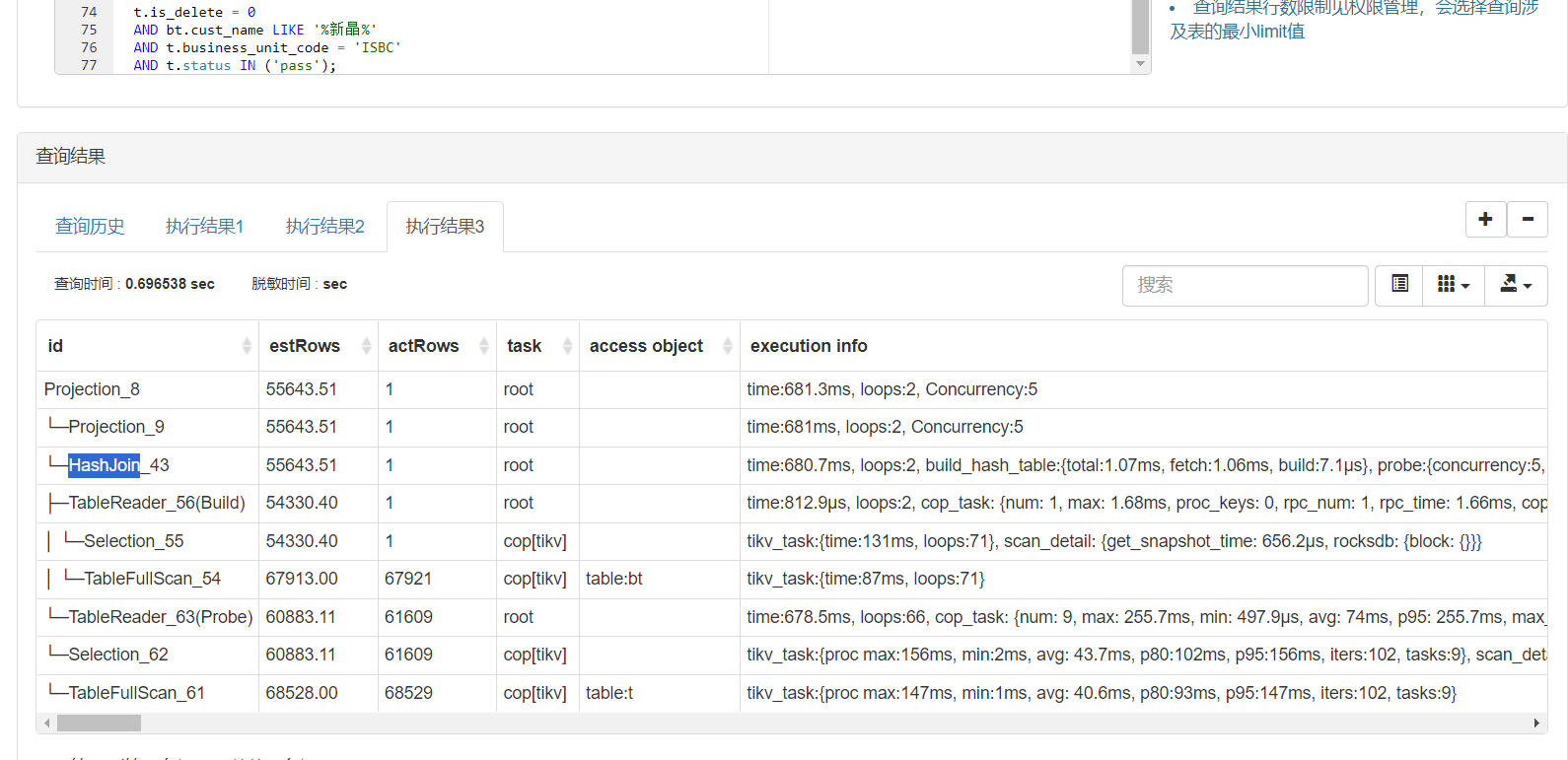The width and height of the screenshot is (1568, 760).
Task: Click the plus button to add result tab
Action: (x=1485, y=219)
